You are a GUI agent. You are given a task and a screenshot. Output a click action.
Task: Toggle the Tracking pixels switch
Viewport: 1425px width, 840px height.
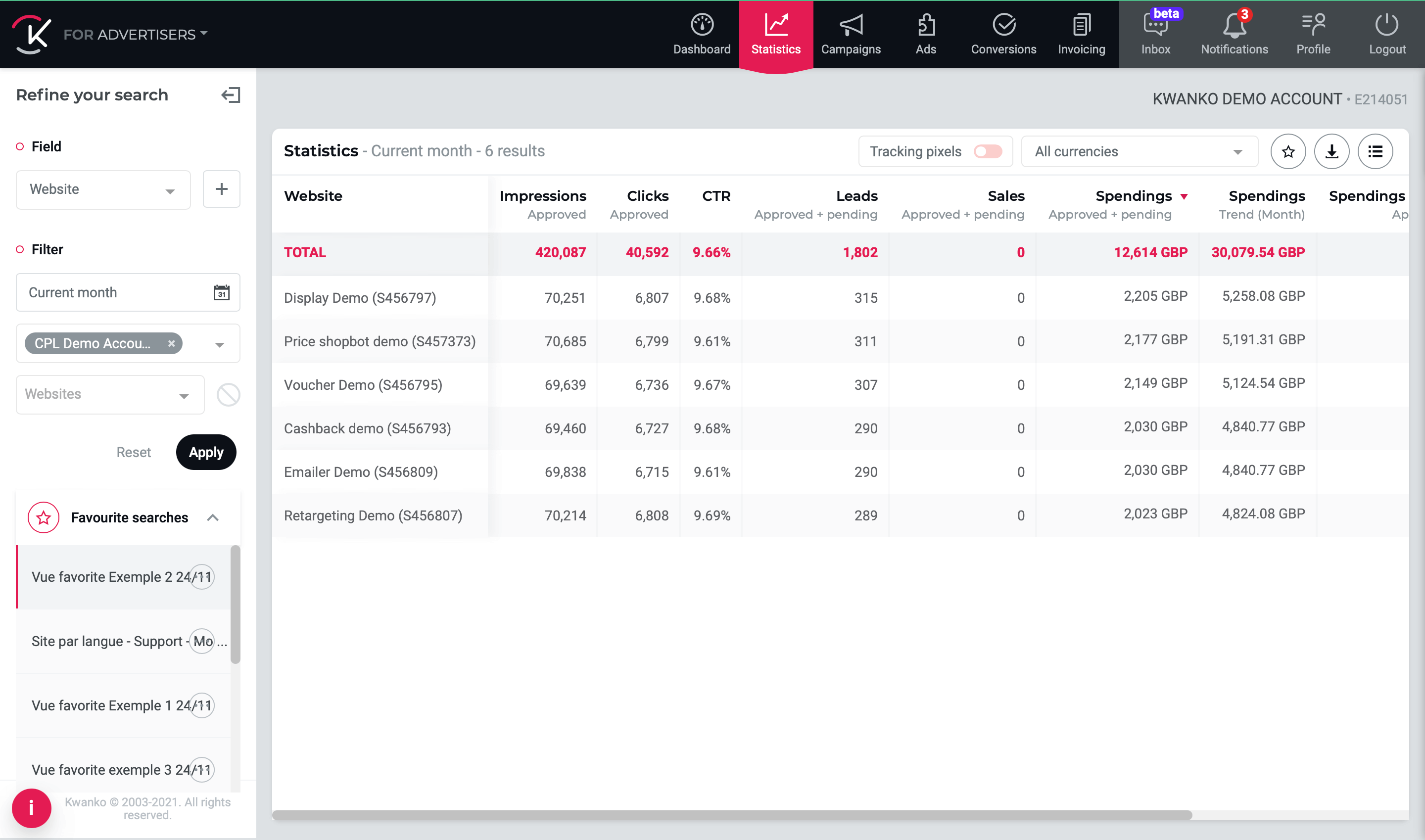point(988,152)
